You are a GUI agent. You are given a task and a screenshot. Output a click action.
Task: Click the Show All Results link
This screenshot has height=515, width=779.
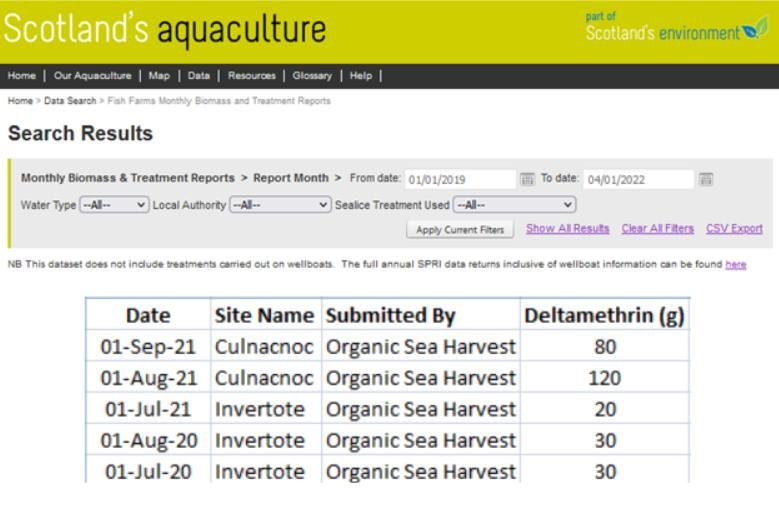click(x=567, y=228)
